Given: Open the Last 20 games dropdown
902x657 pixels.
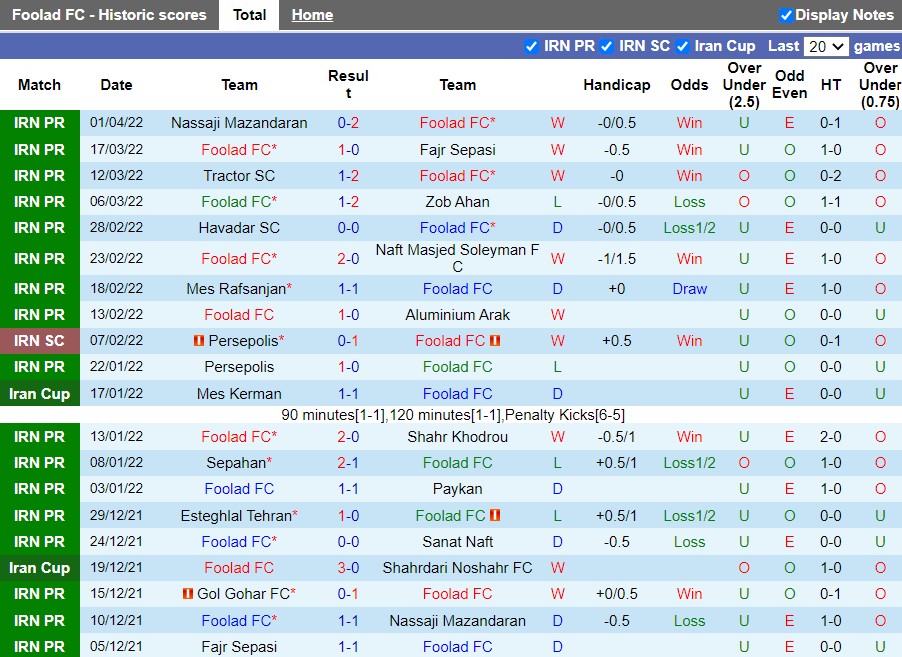Looking at the screenshot, I should coord(826,46).
